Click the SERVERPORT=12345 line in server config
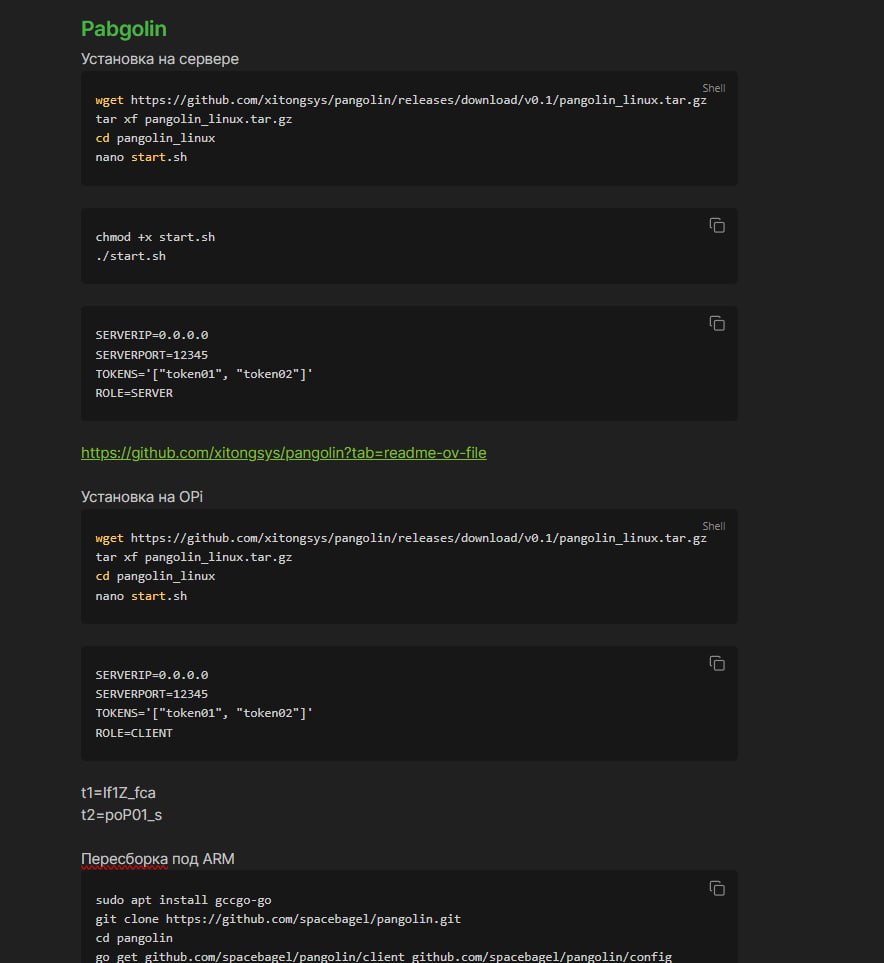Viewport: 884px width, 963px height. tap(152, 355)
